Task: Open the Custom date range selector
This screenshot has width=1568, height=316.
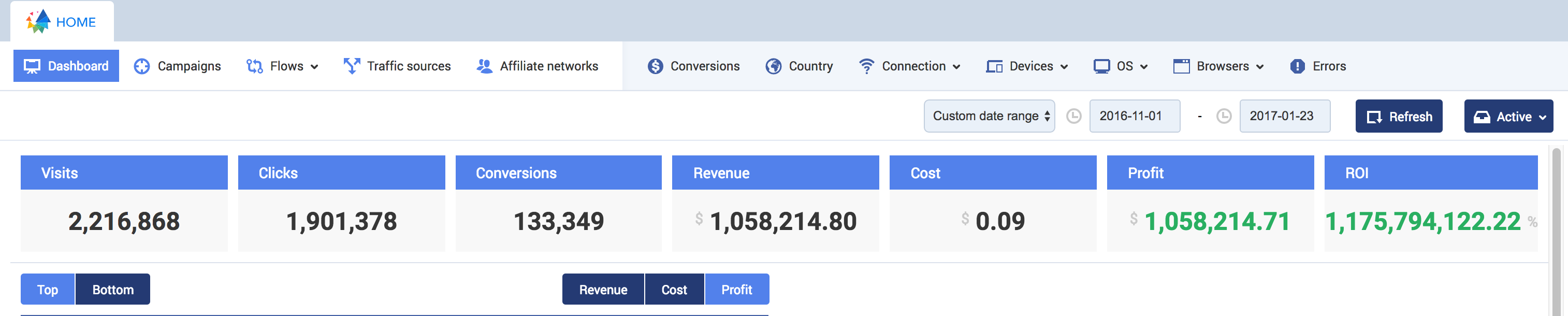Action: [989, 116]
